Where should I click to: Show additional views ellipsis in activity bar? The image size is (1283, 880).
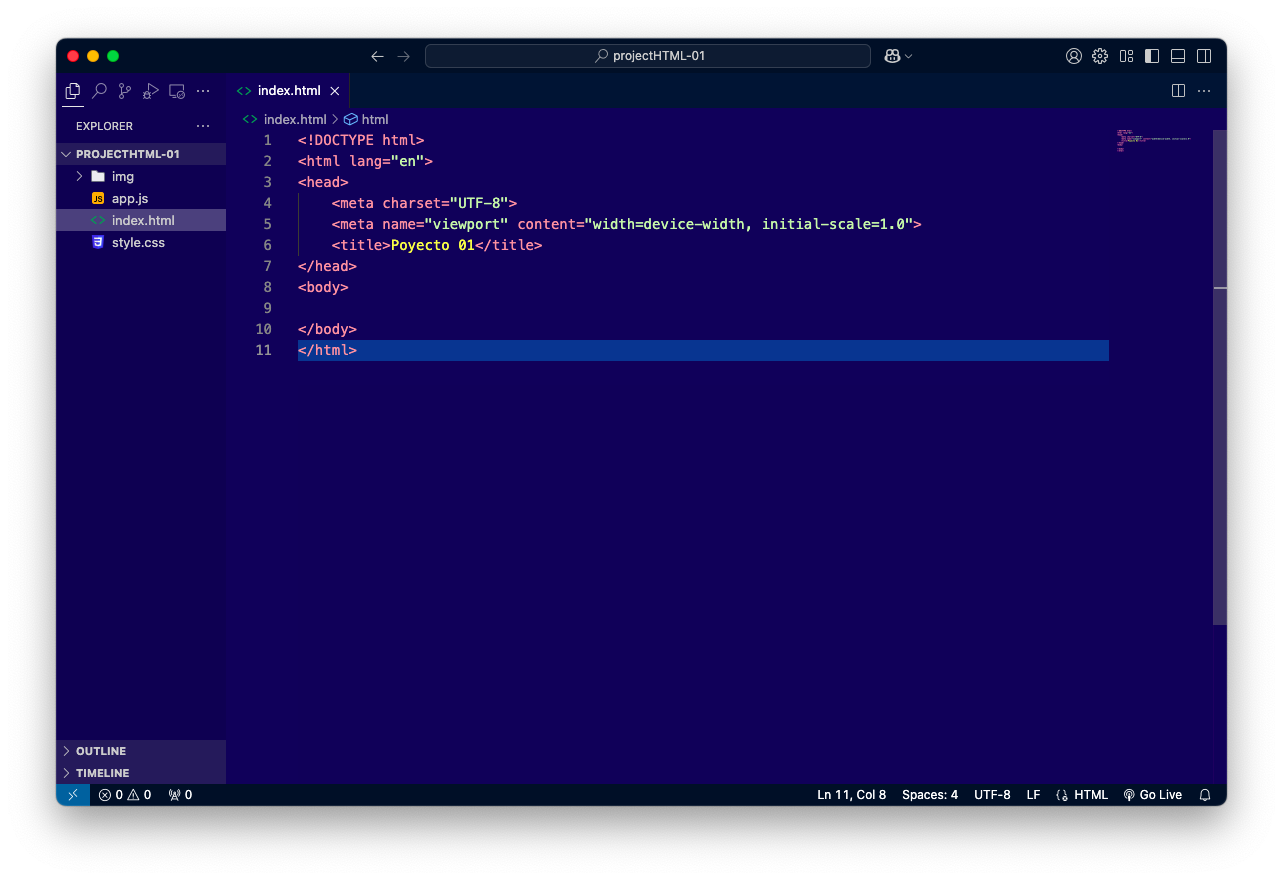point(203,91)
